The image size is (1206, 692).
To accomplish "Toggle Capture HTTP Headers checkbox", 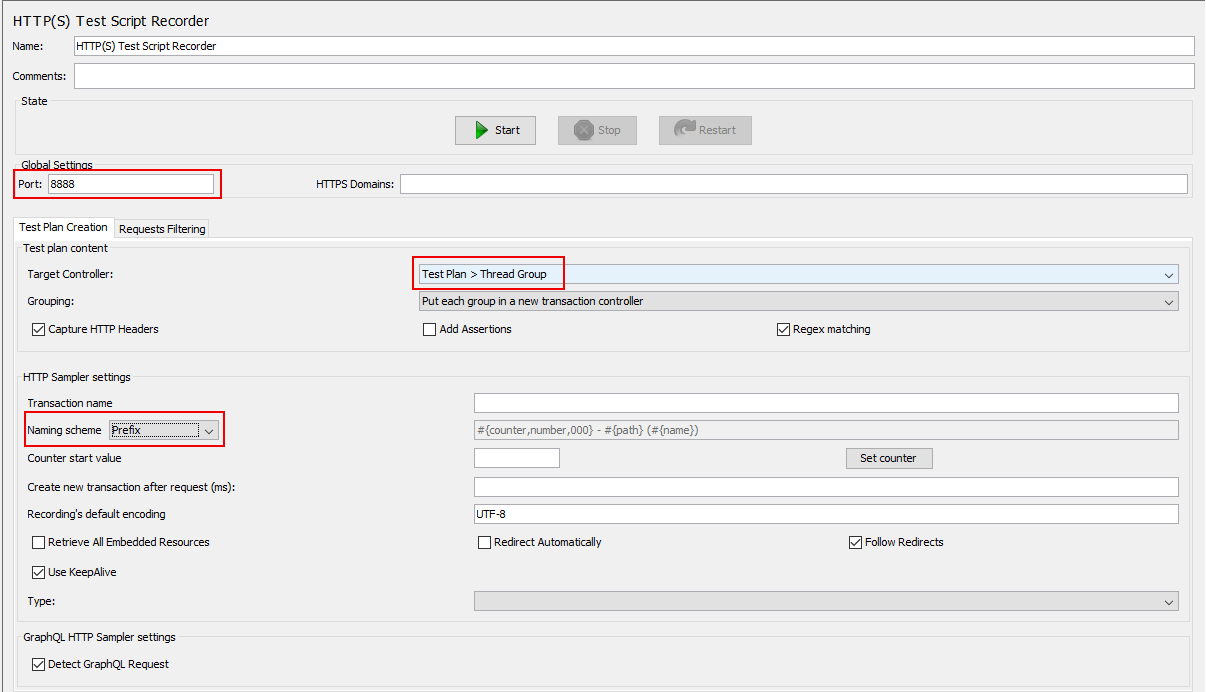I will [39, 329].
